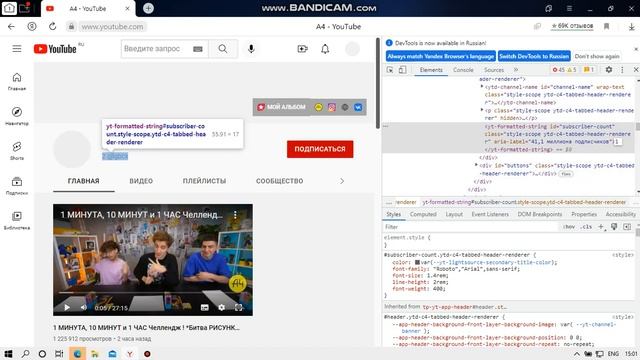This screenshot has height=360, width=640.
Task: Open the Yandex browser new tab plus
Action: click(149, 8)
